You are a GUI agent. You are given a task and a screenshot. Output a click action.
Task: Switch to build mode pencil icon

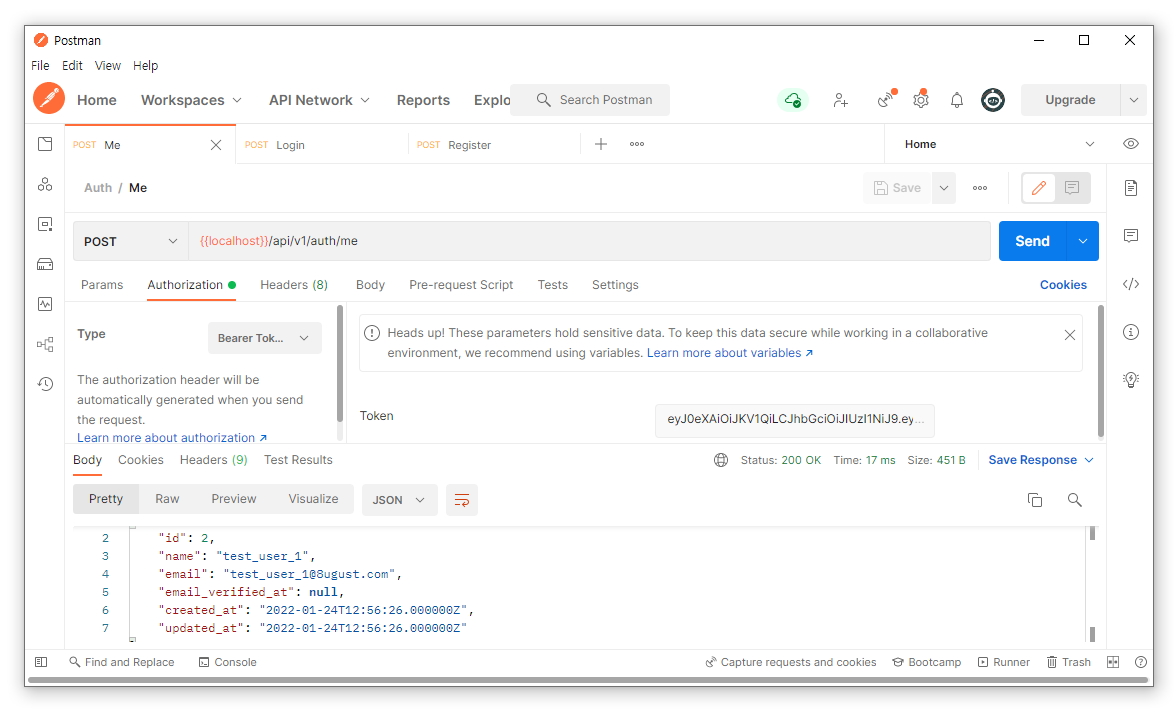pos(1039,188)
